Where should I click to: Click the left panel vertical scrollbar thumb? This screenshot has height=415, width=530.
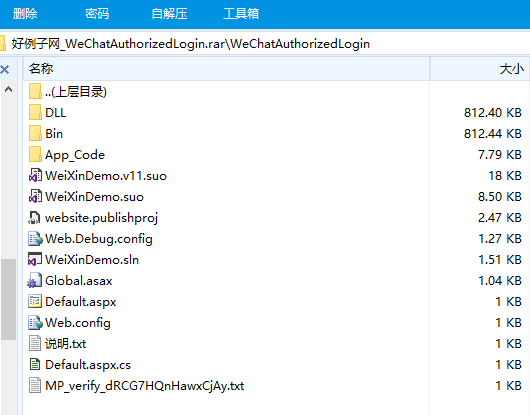pyautogui.click(x=8, y=299)
